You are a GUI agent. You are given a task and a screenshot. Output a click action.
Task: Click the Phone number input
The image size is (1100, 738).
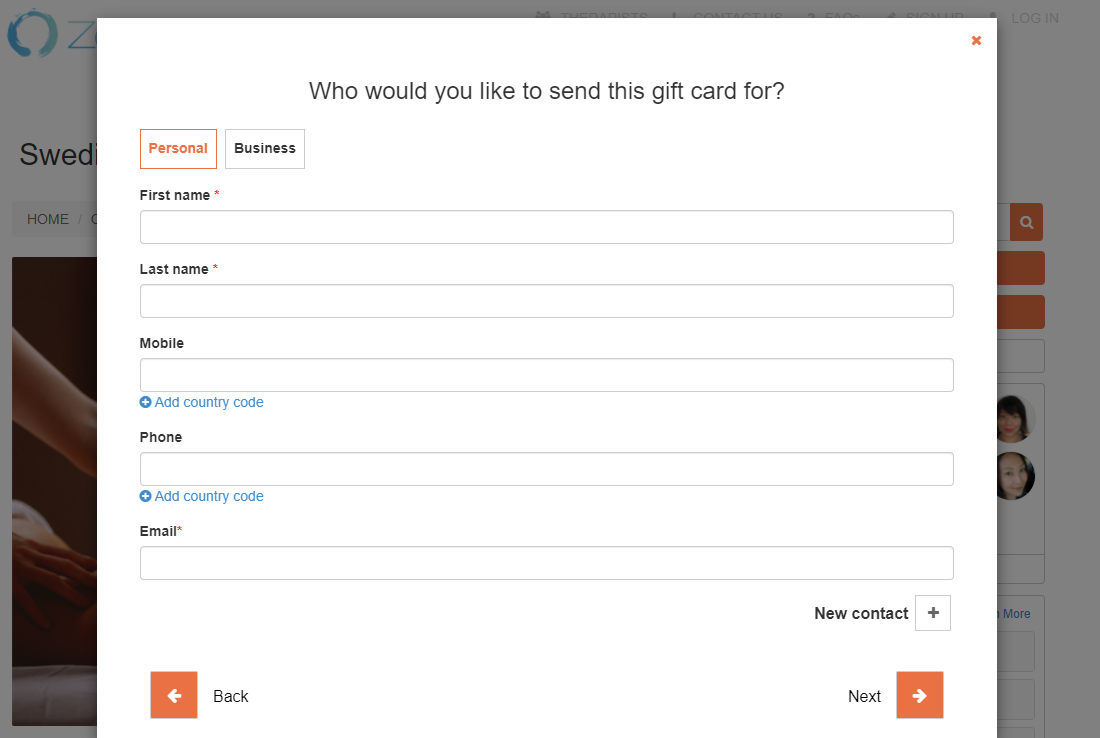tap(546, 469)
